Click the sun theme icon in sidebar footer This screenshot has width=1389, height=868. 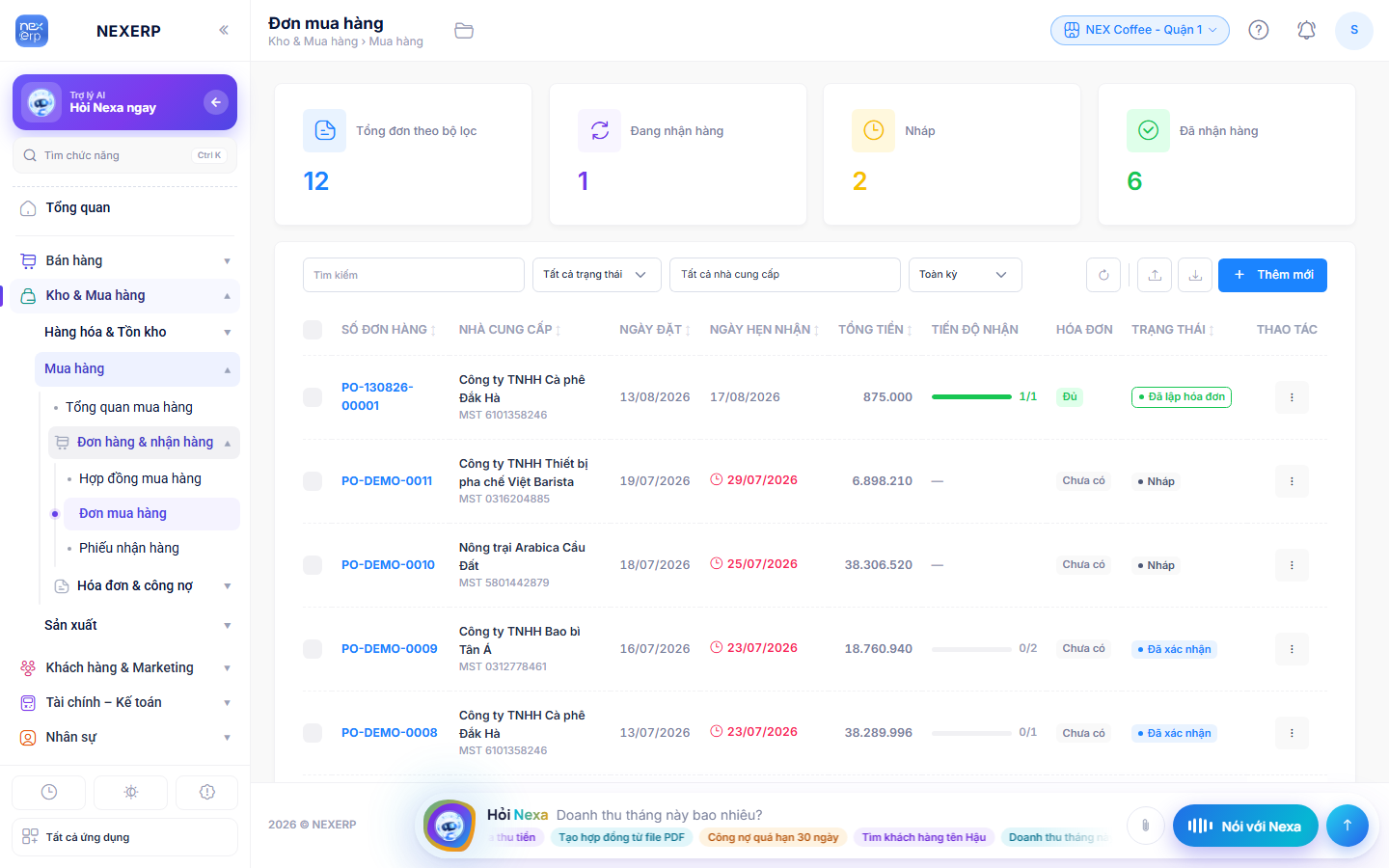(x=131, y=792)
